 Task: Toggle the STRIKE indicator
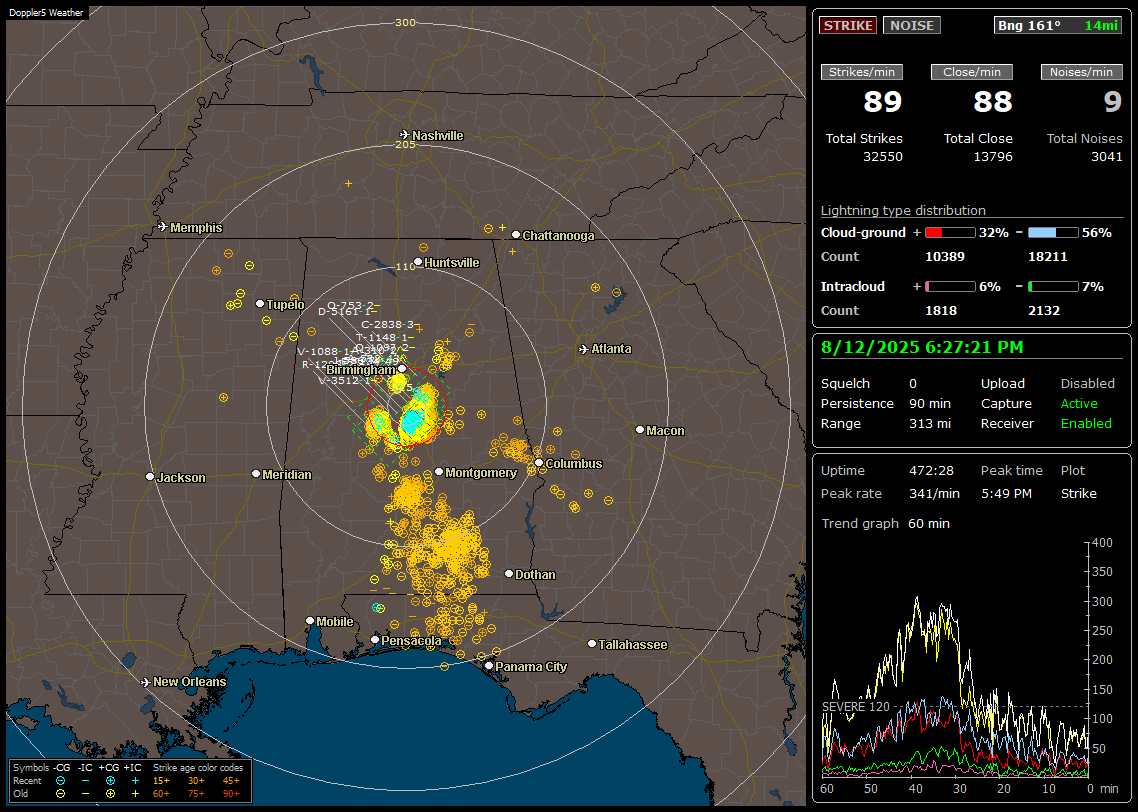click(x=848, y=25)
